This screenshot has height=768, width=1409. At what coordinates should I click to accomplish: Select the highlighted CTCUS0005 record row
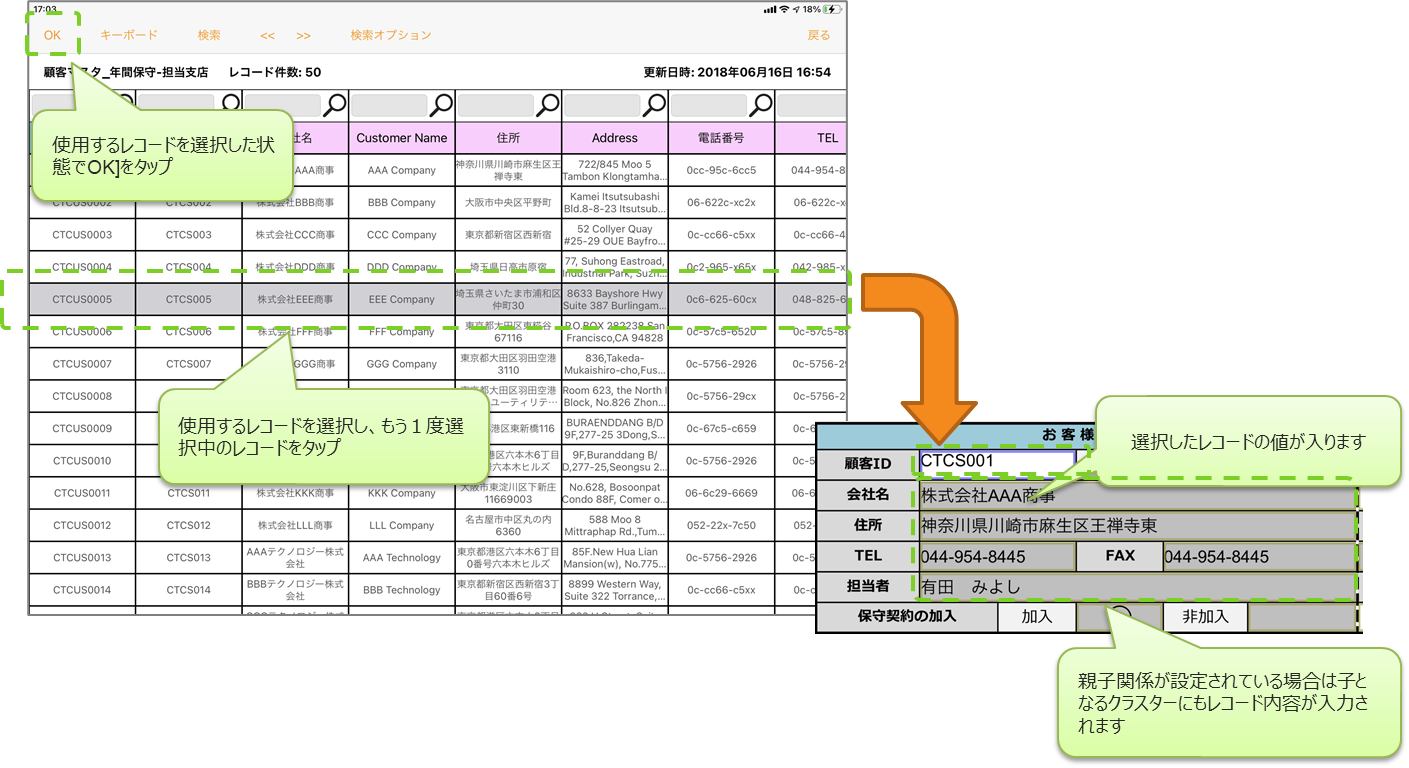point(82,299)
